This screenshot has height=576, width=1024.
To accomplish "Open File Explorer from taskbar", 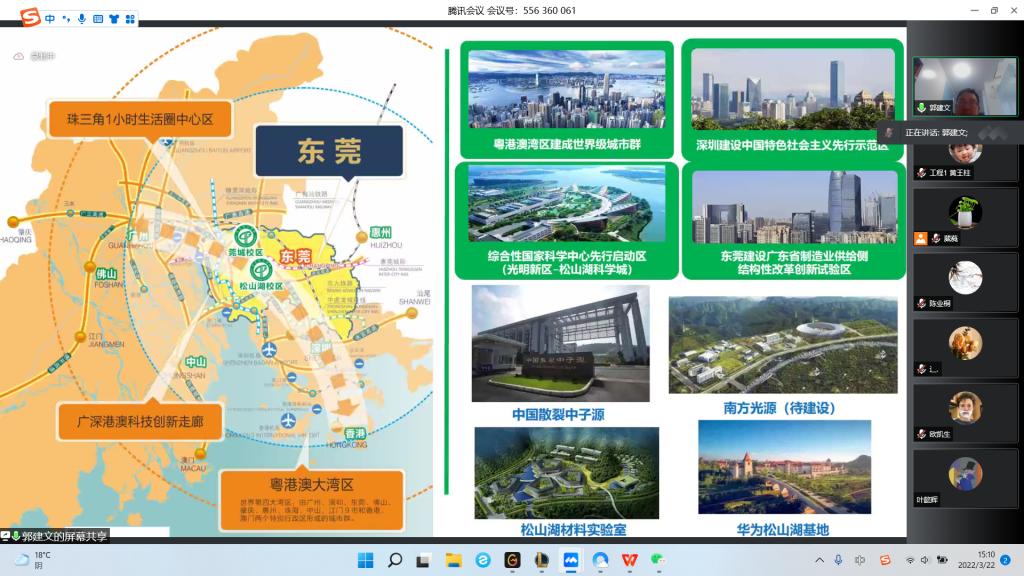I will pos(453,560).
